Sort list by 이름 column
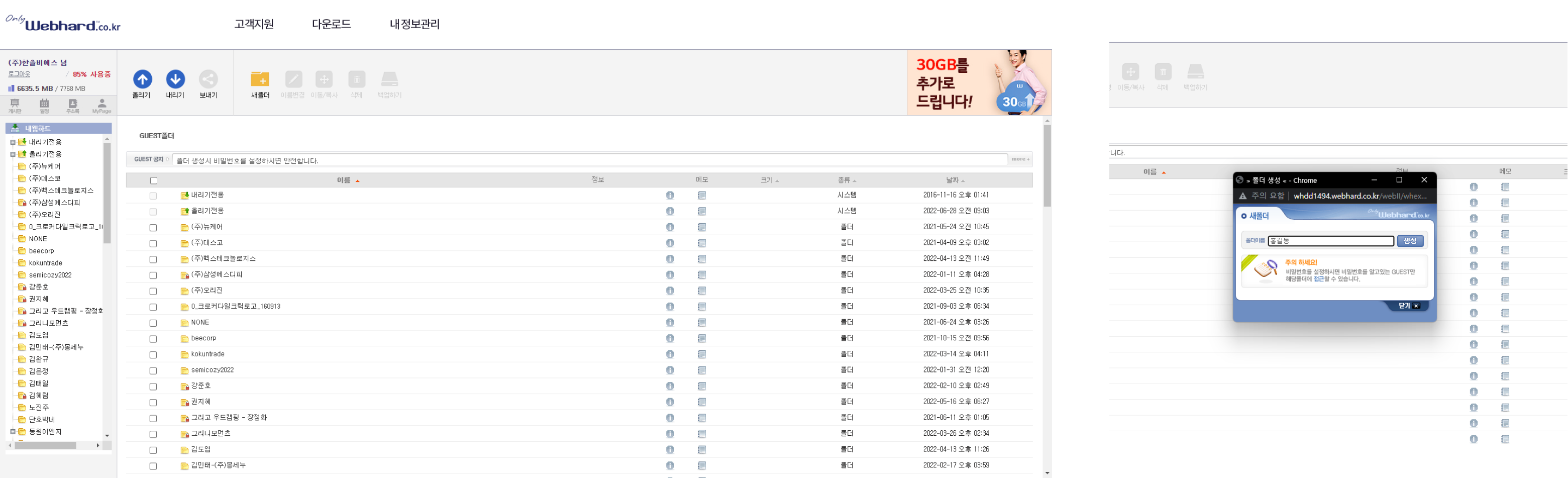The width and height of the screenshot is (1568, 478). (x=348, y=180)
